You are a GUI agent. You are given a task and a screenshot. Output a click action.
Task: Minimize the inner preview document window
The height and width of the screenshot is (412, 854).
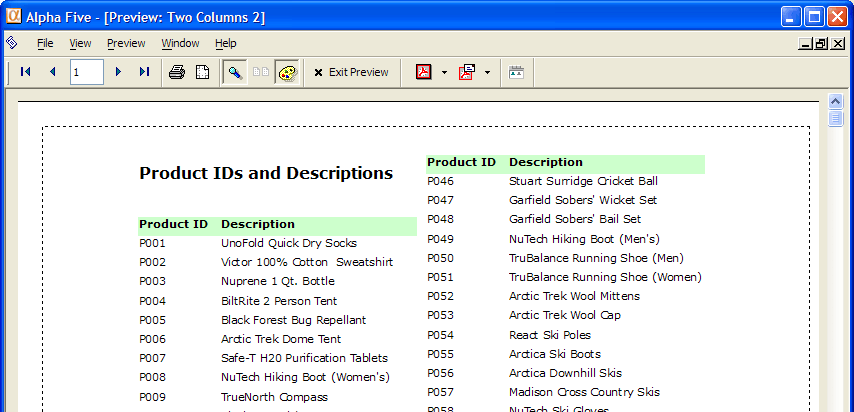pyautogui.click(x=804, y=44)
